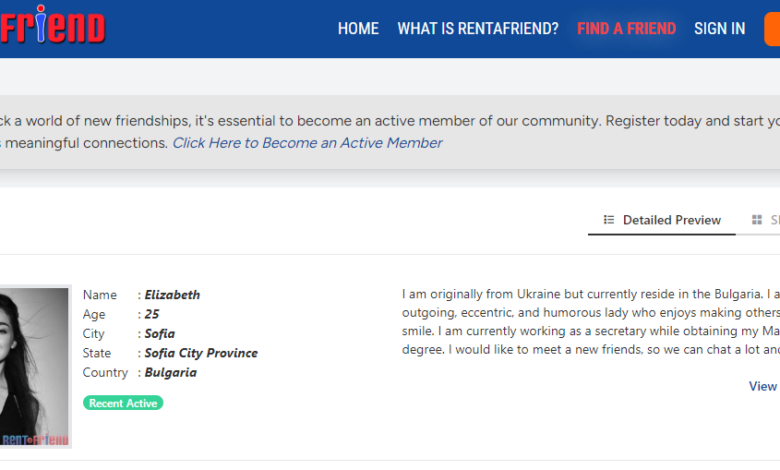Click the list icon beside Detailed Preview

pos(609,220)
